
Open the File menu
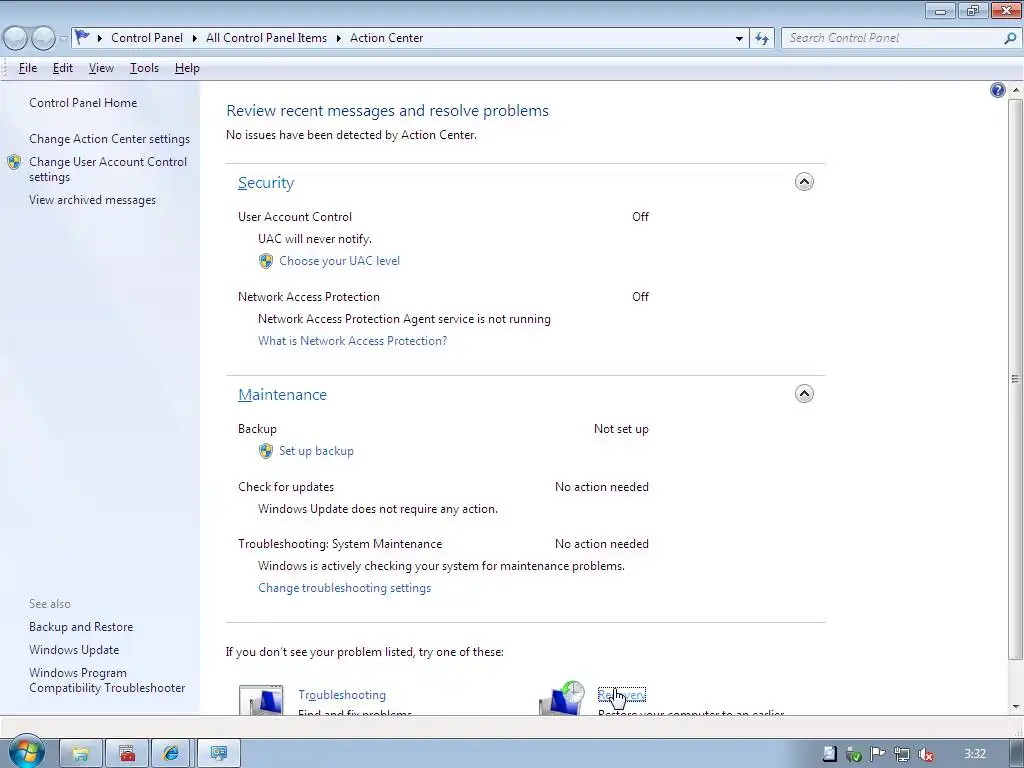pyautogui.click(x=27, y=68)
